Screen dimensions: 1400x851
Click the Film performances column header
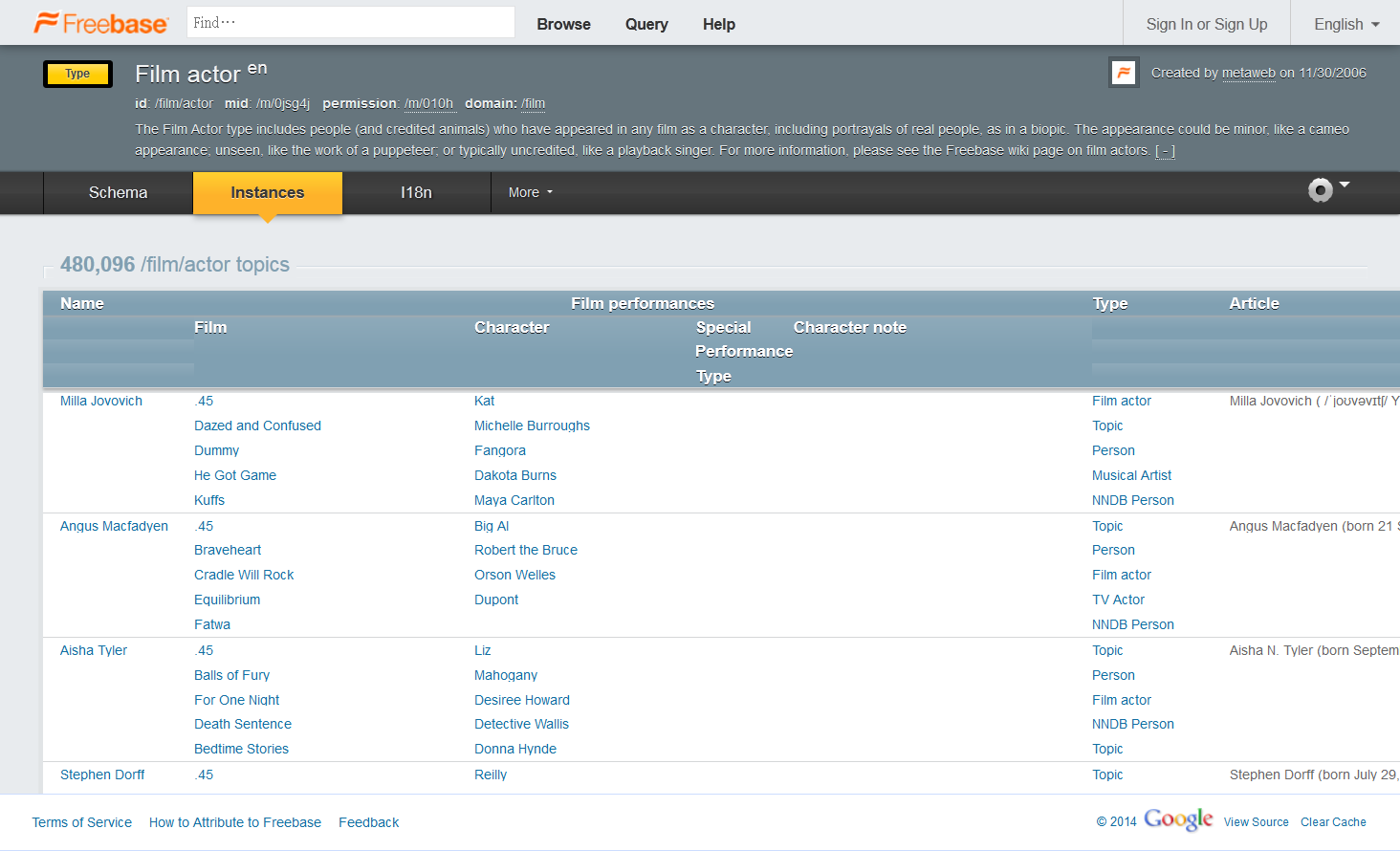tap(643, 303)
